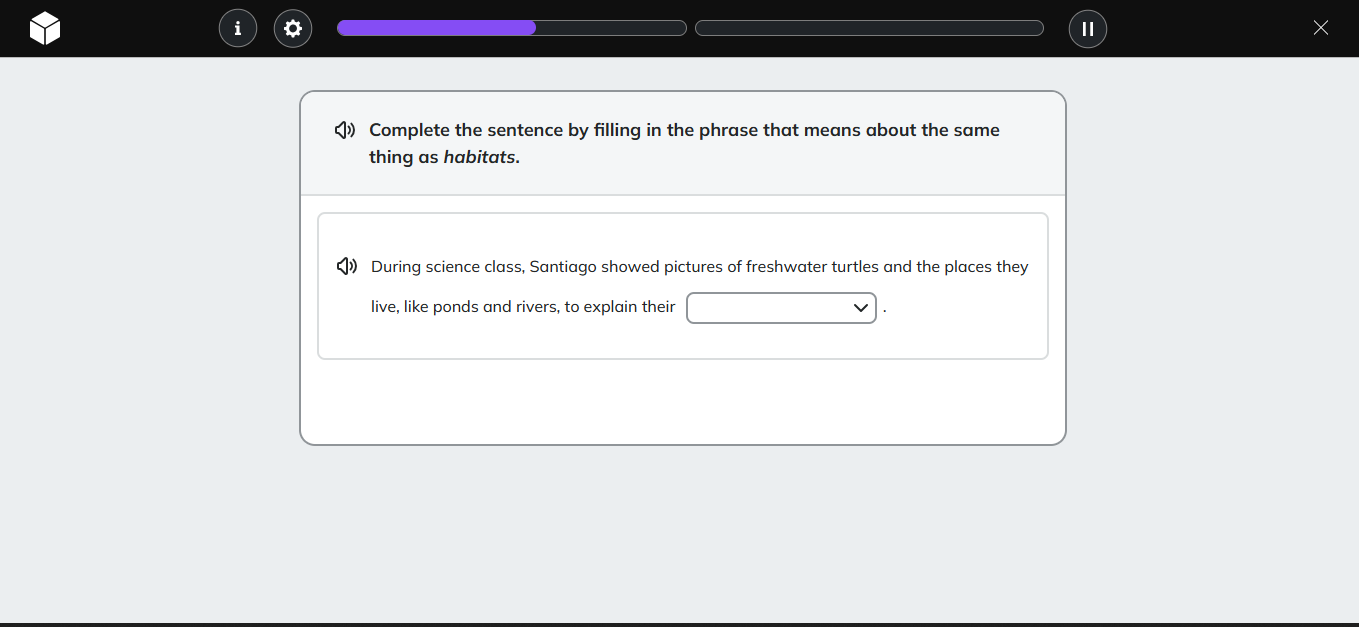Pause the lesson with the pause icon

(1087, 28)
